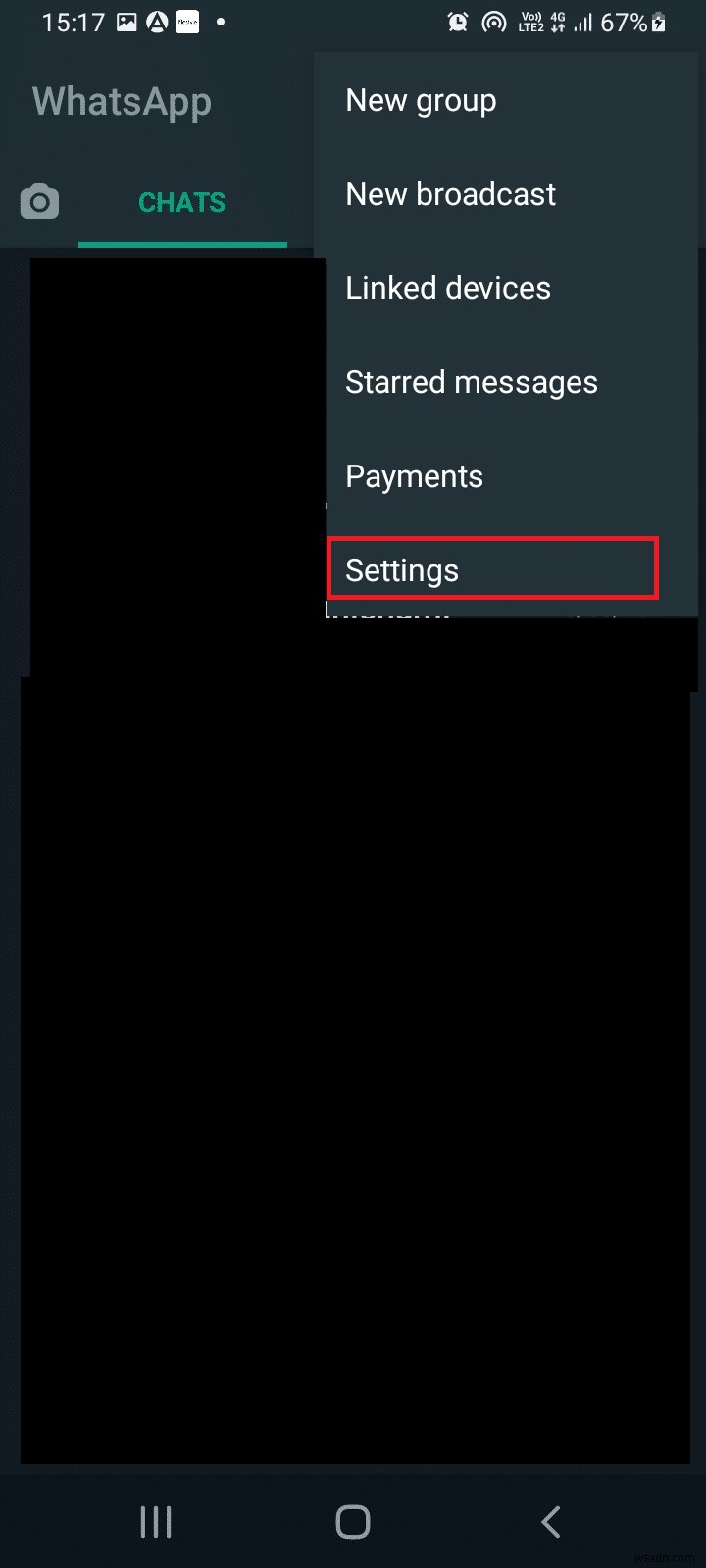706x1568 pixels.
Task: Open Settings from the overflow menu
Action: point(492,568)
